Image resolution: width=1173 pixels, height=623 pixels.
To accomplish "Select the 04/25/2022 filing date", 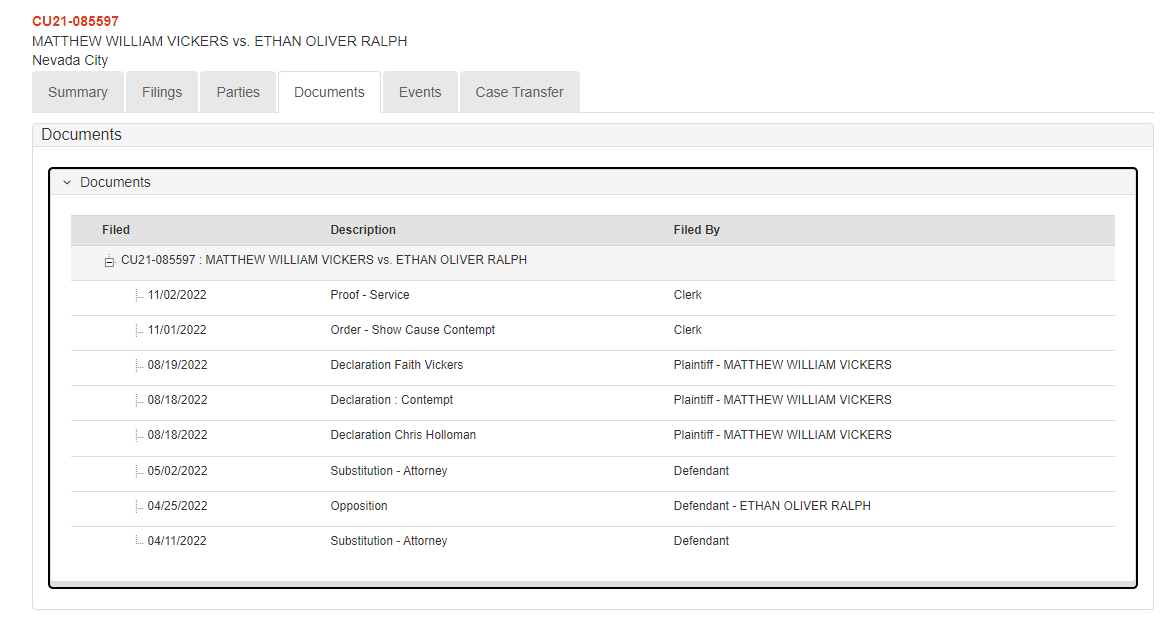I will [x=177, y=506].
